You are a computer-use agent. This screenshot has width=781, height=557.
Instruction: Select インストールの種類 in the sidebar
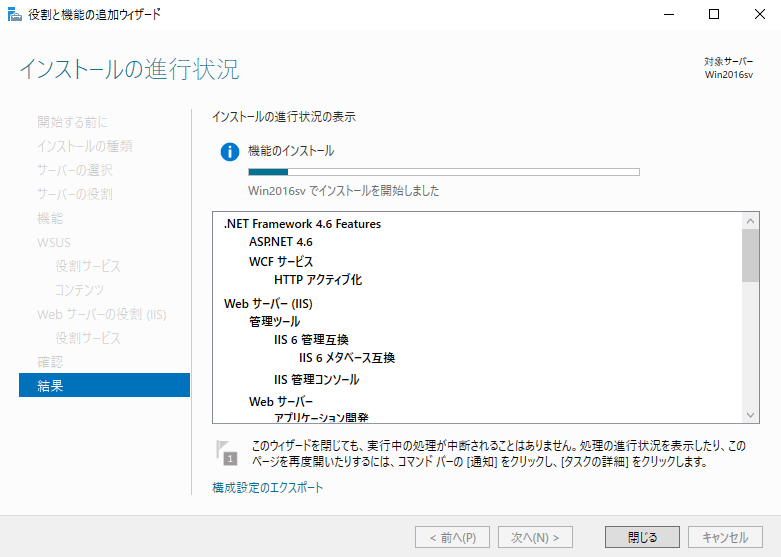pyautogui.click(x=85, y=146)
